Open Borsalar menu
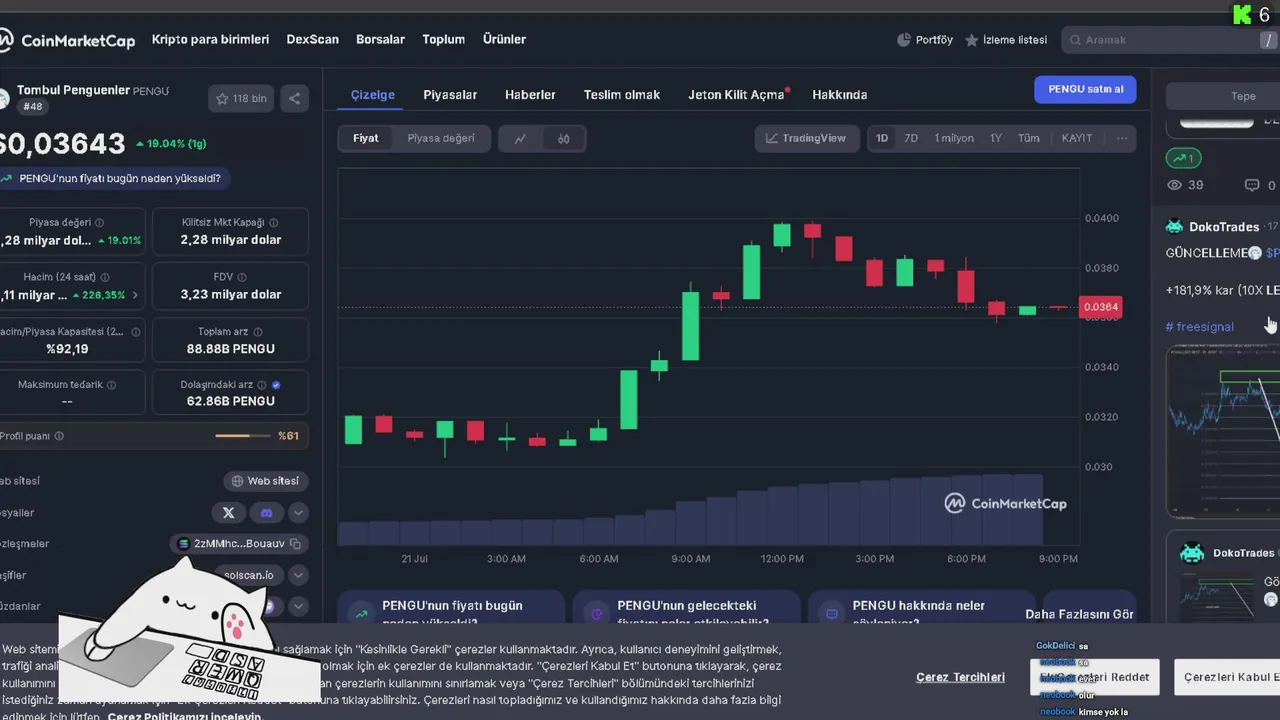The width and height of the screenshot is (1280, 720). click(380, 40)
